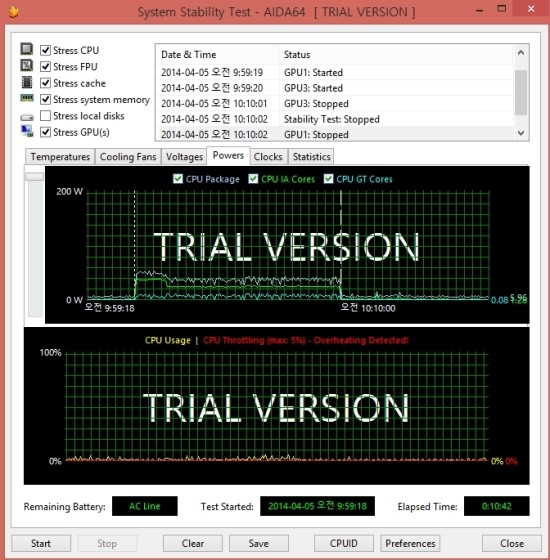Maximize the System Stability Test window
This screenshot has height=560, width=550.
tap(502, 9)
